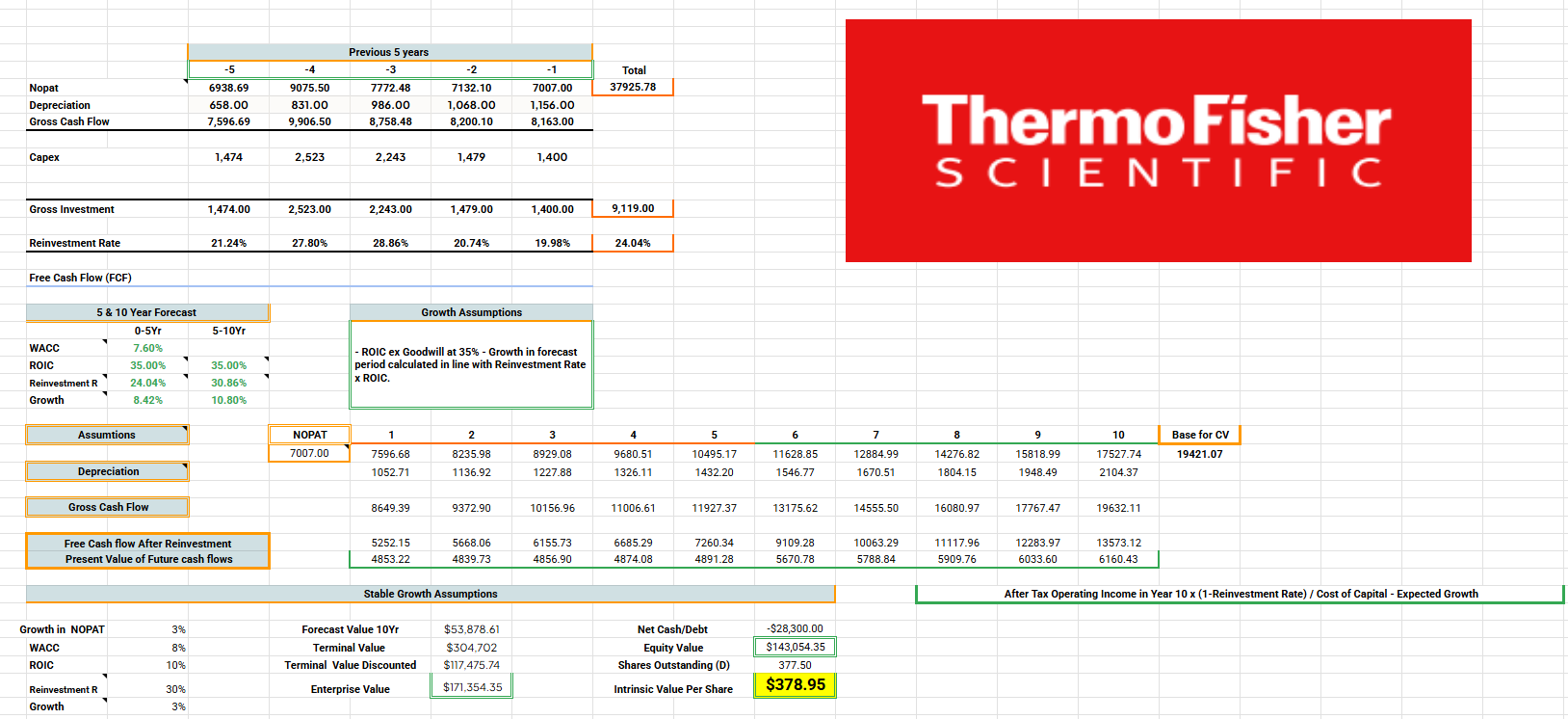Select the 5-10Yr Growth value 10.80%
The width and height of the screenshot is (1568, 719).
[228, 400]
